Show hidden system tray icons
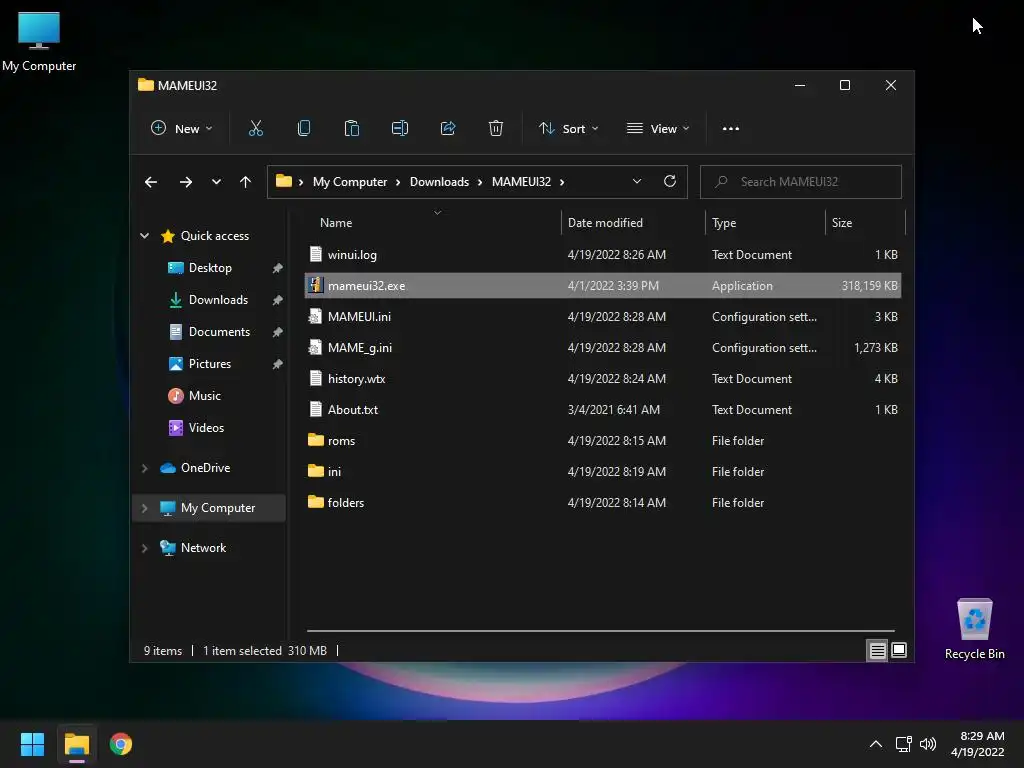Viewport: 1024px width, 768px height. click(x=876, y=744)
